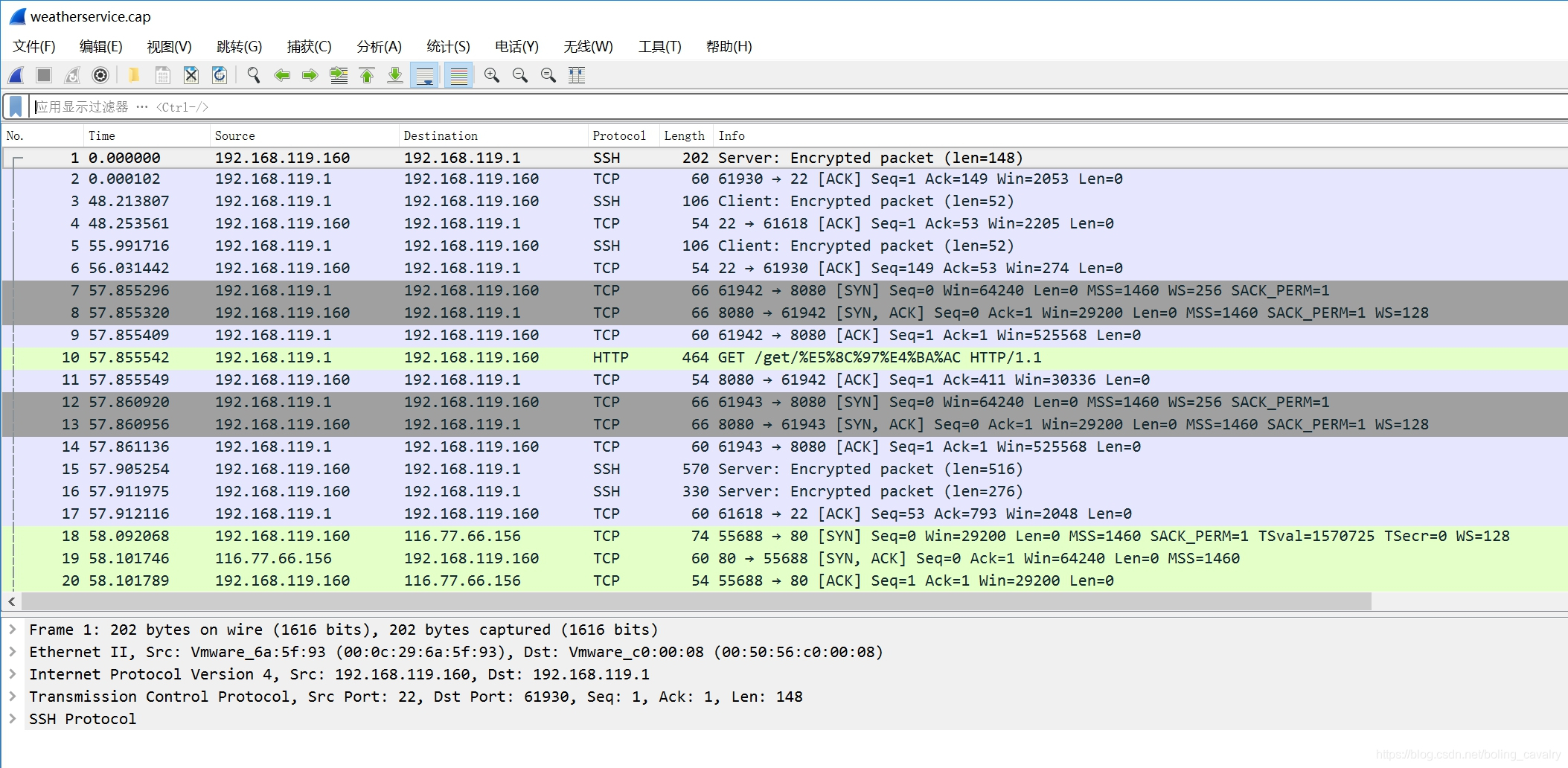Click the packet list horizontal scrollbar
The image size is (1568, 768).
[697, 601]
